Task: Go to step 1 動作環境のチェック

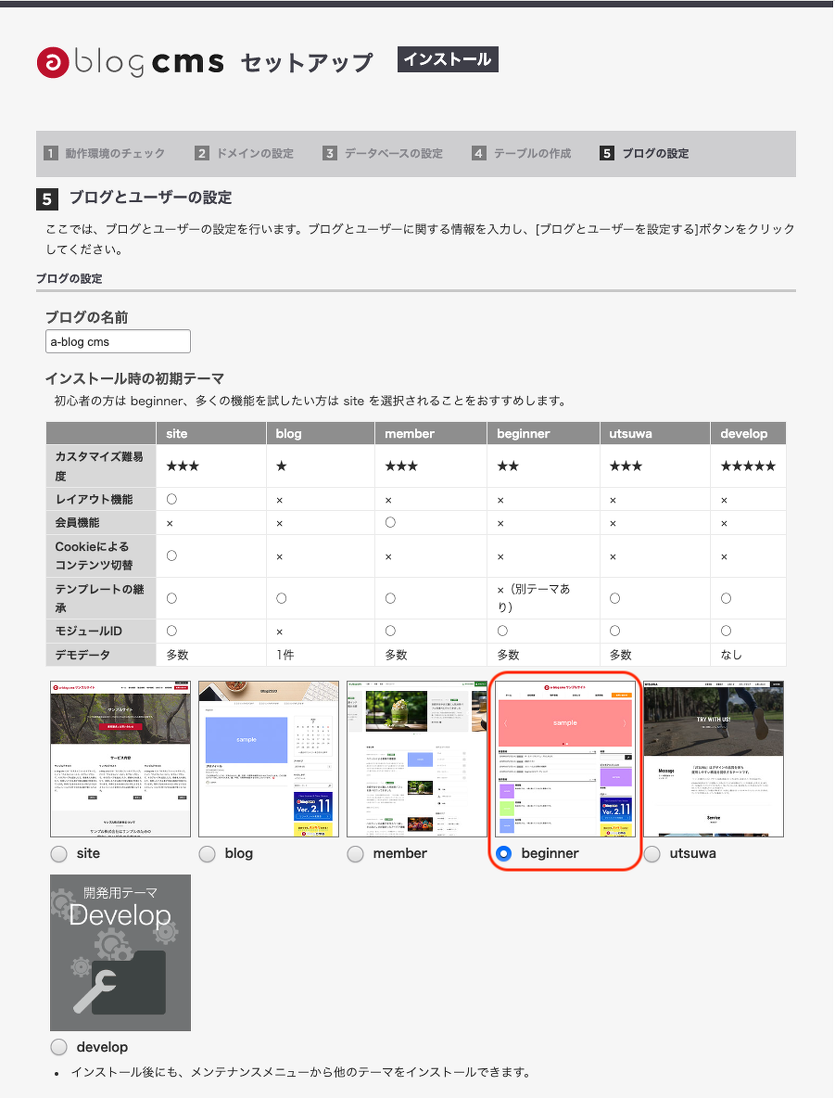Action: click(x=105, y=154)
